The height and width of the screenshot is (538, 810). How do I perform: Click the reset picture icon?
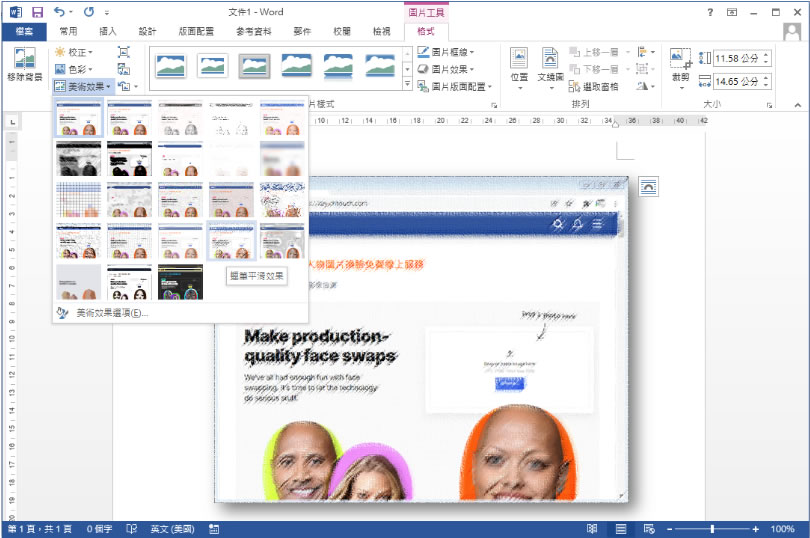click(x=124, y=86)
